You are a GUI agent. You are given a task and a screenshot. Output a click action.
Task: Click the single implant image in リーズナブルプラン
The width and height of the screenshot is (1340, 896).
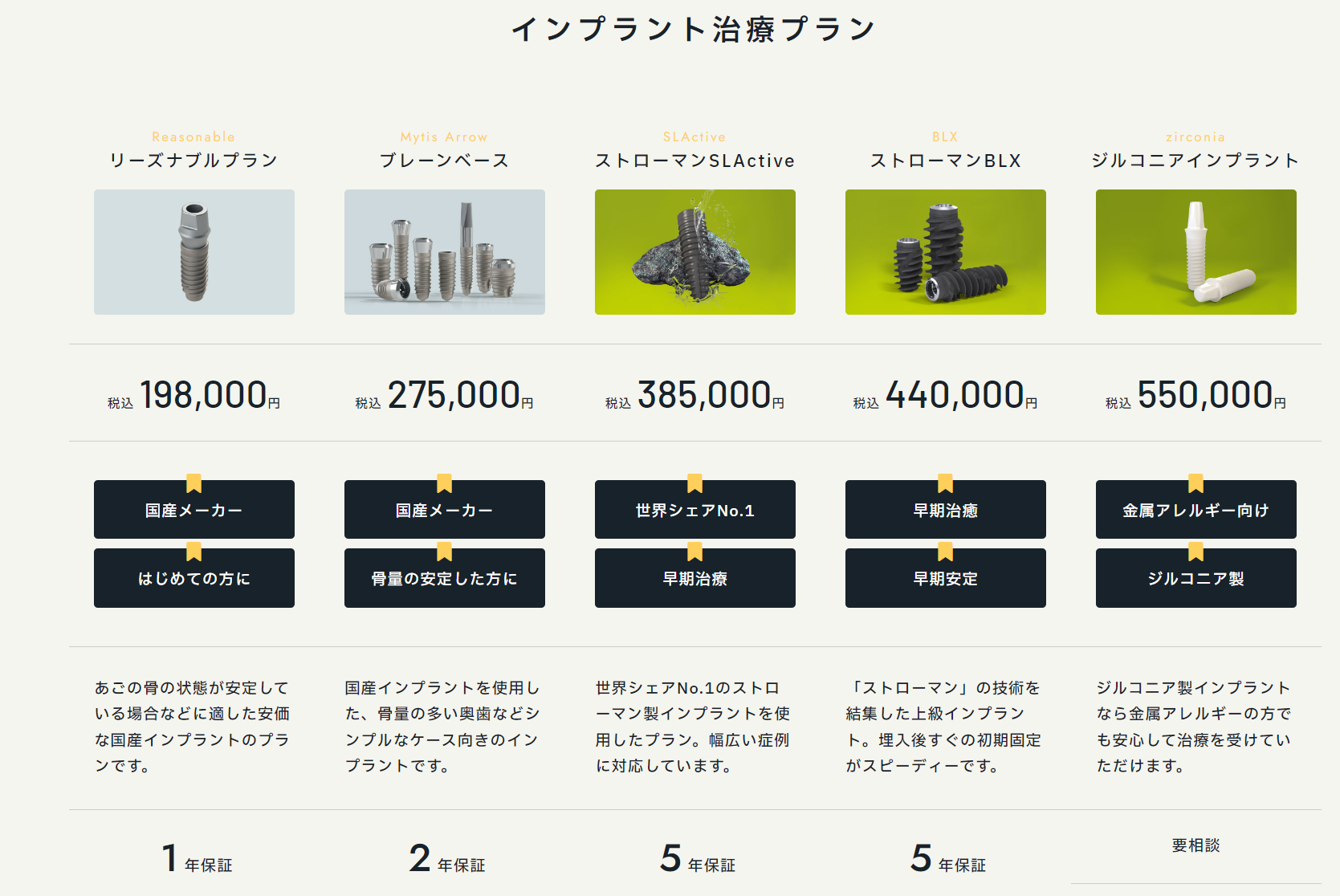[x=194, y=251]
